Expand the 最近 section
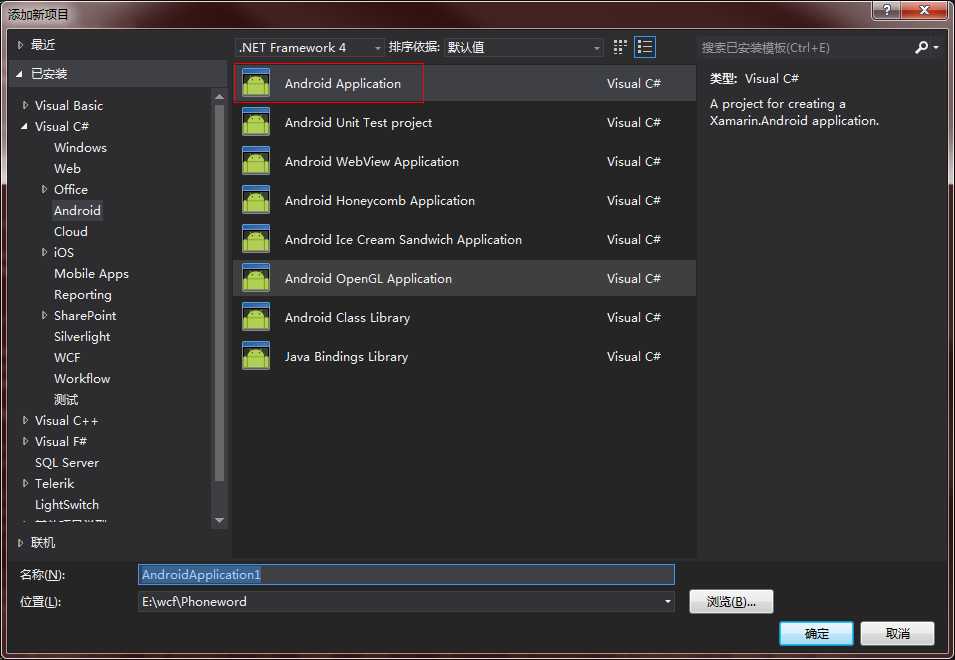 click(20, 44)
